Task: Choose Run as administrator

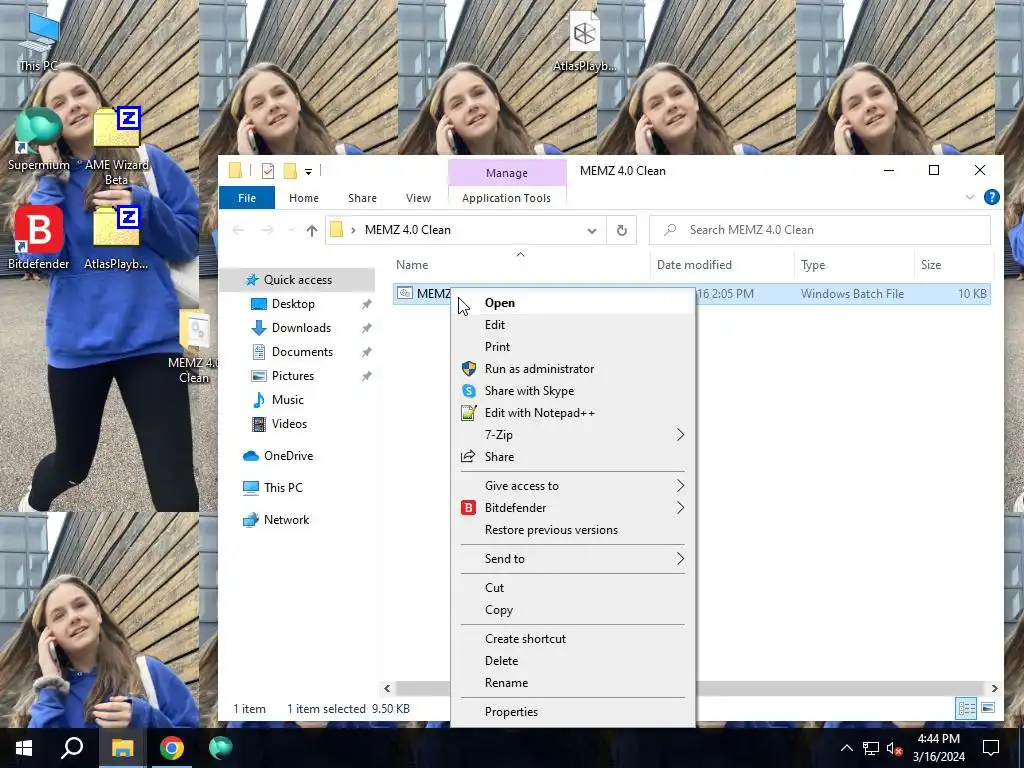Action: 573,369
